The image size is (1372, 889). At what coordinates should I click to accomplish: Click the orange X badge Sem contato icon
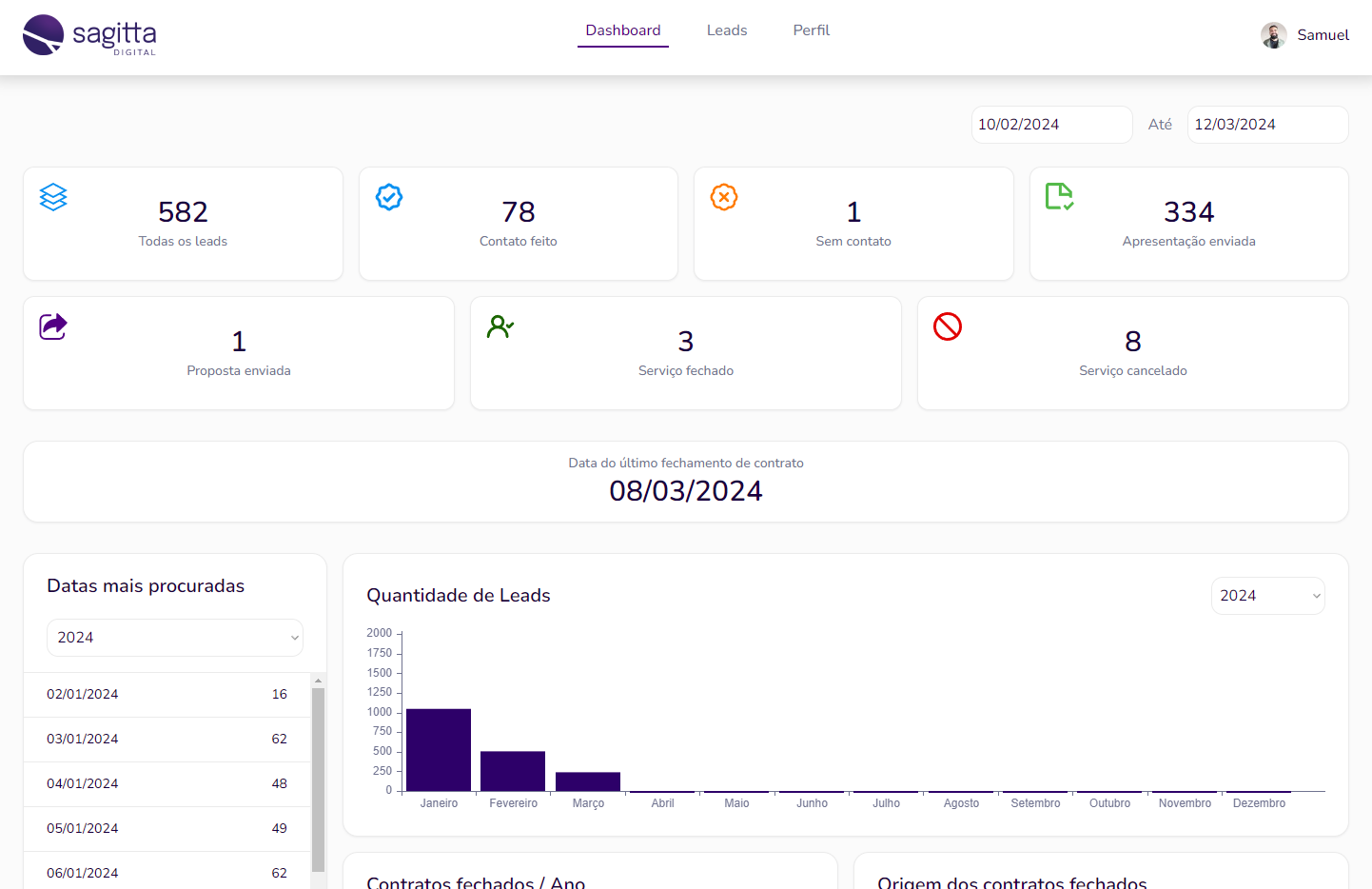[x=724, y=197]
